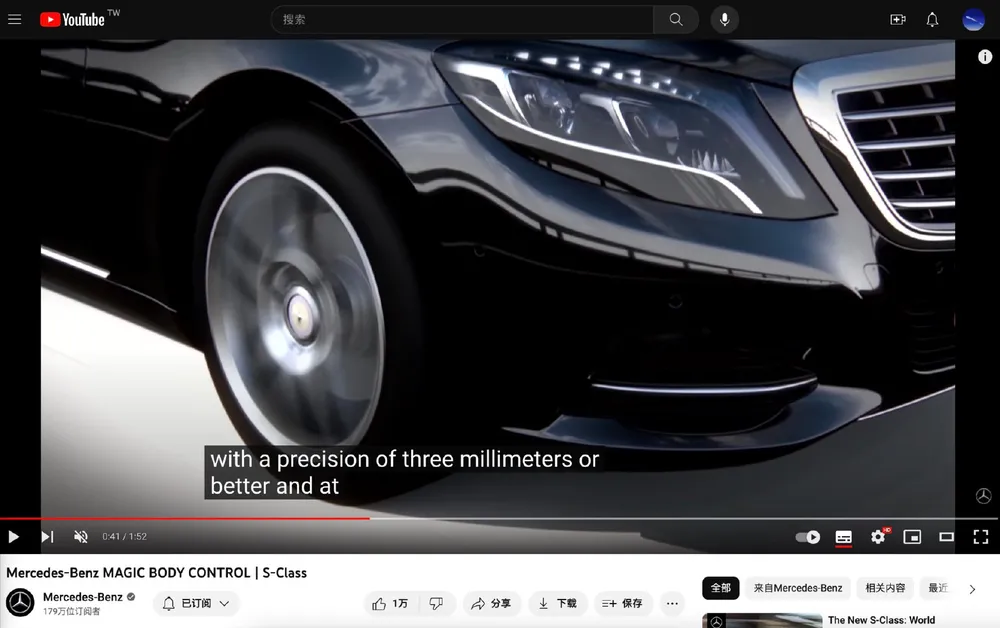Open the notifications bell
This screenshot has width=1000, height=628.
(932, 19)
